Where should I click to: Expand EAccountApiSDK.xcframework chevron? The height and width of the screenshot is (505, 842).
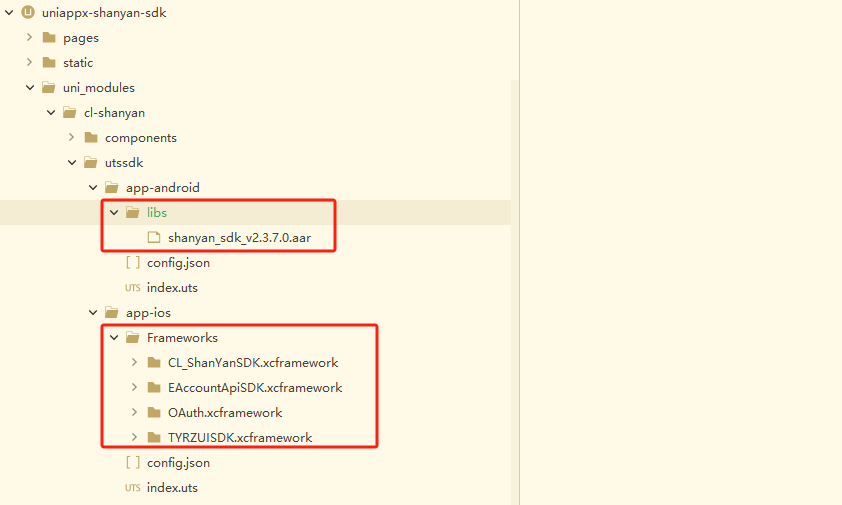[x=134, y=387]
